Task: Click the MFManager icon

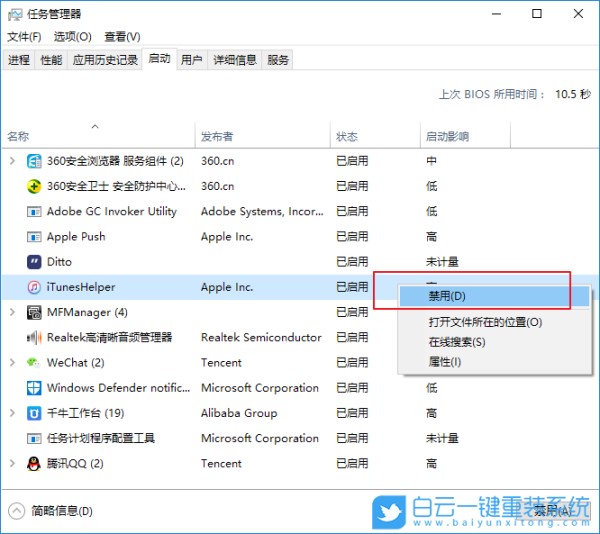Action: pos(34,313)
